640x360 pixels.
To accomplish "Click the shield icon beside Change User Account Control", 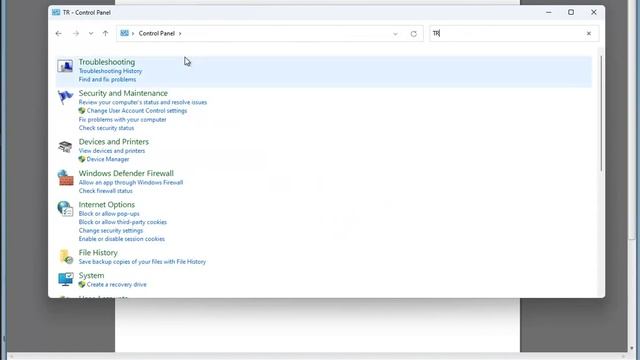I will tap(82, 111).
